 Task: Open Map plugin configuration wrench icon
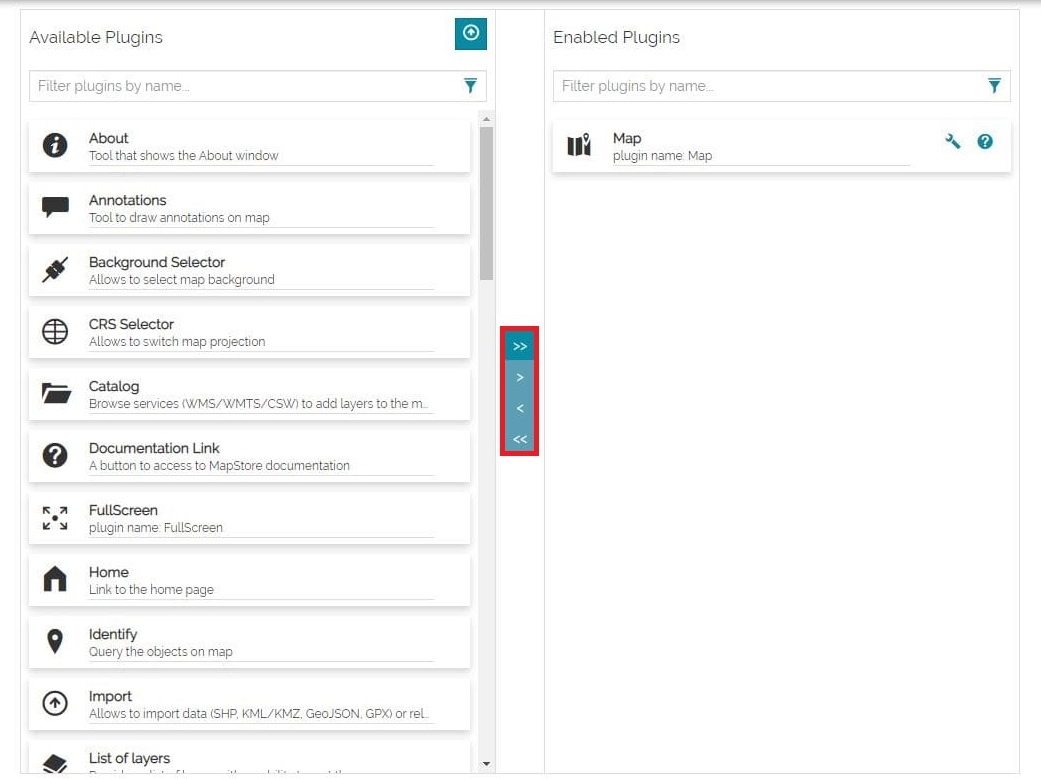tap(952, 142)
